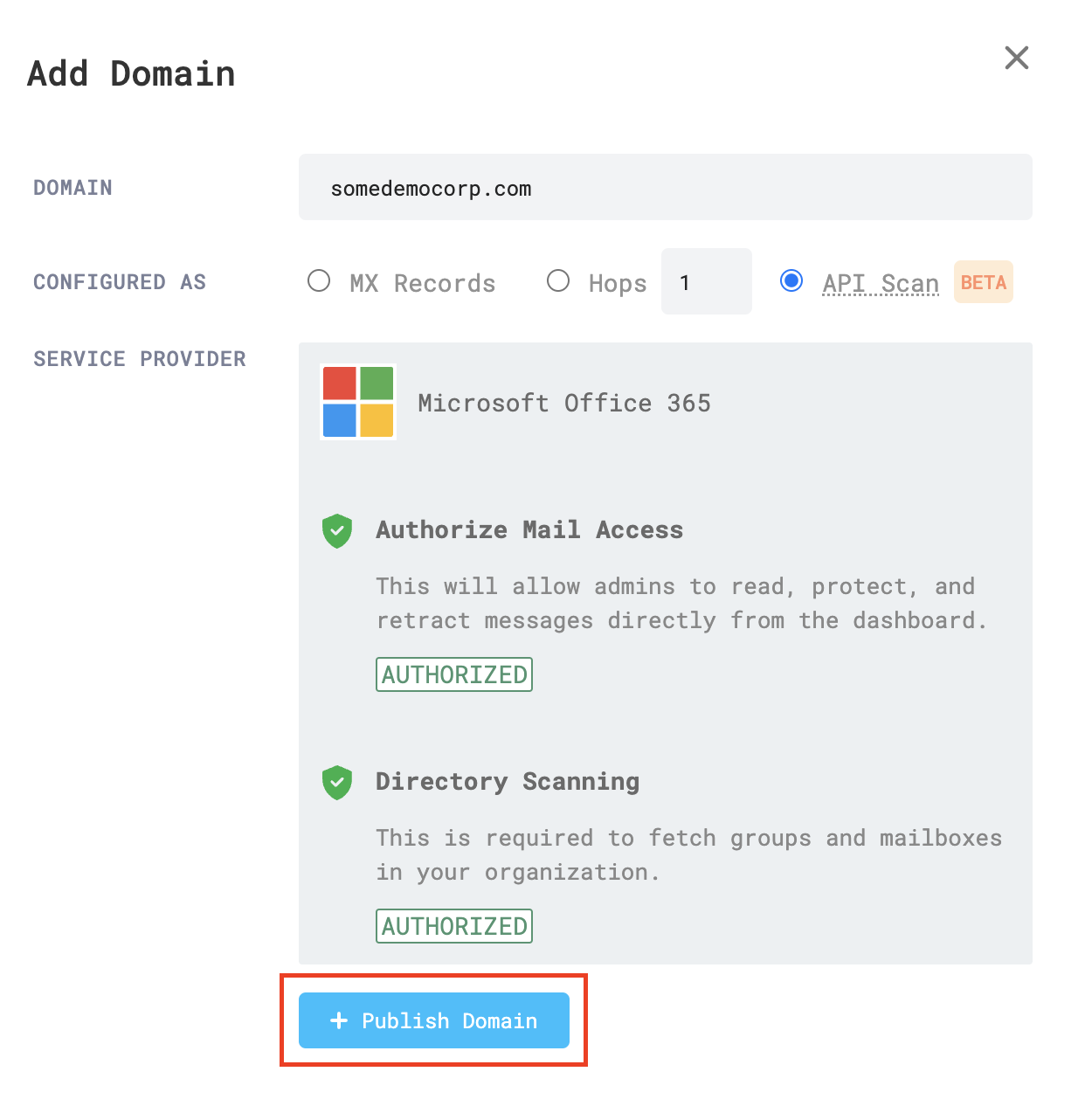Click the Hops count field showing 1

tap(706, 280)
